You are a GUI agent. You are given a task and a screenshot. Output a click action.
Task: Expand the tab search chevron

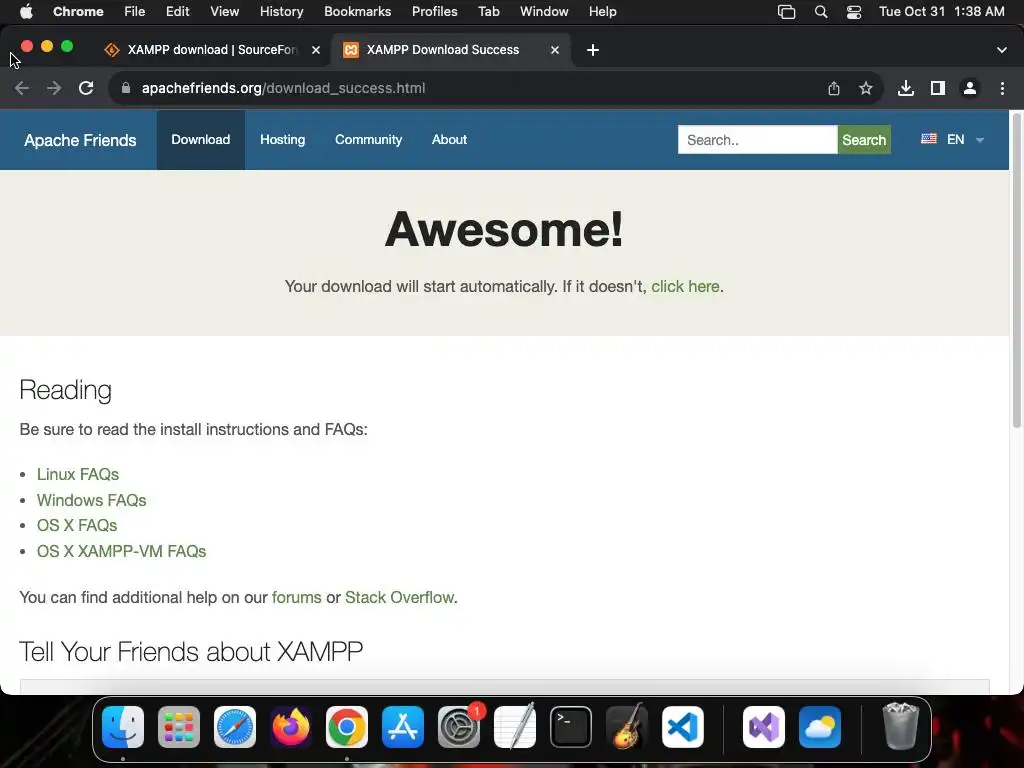1002,50
